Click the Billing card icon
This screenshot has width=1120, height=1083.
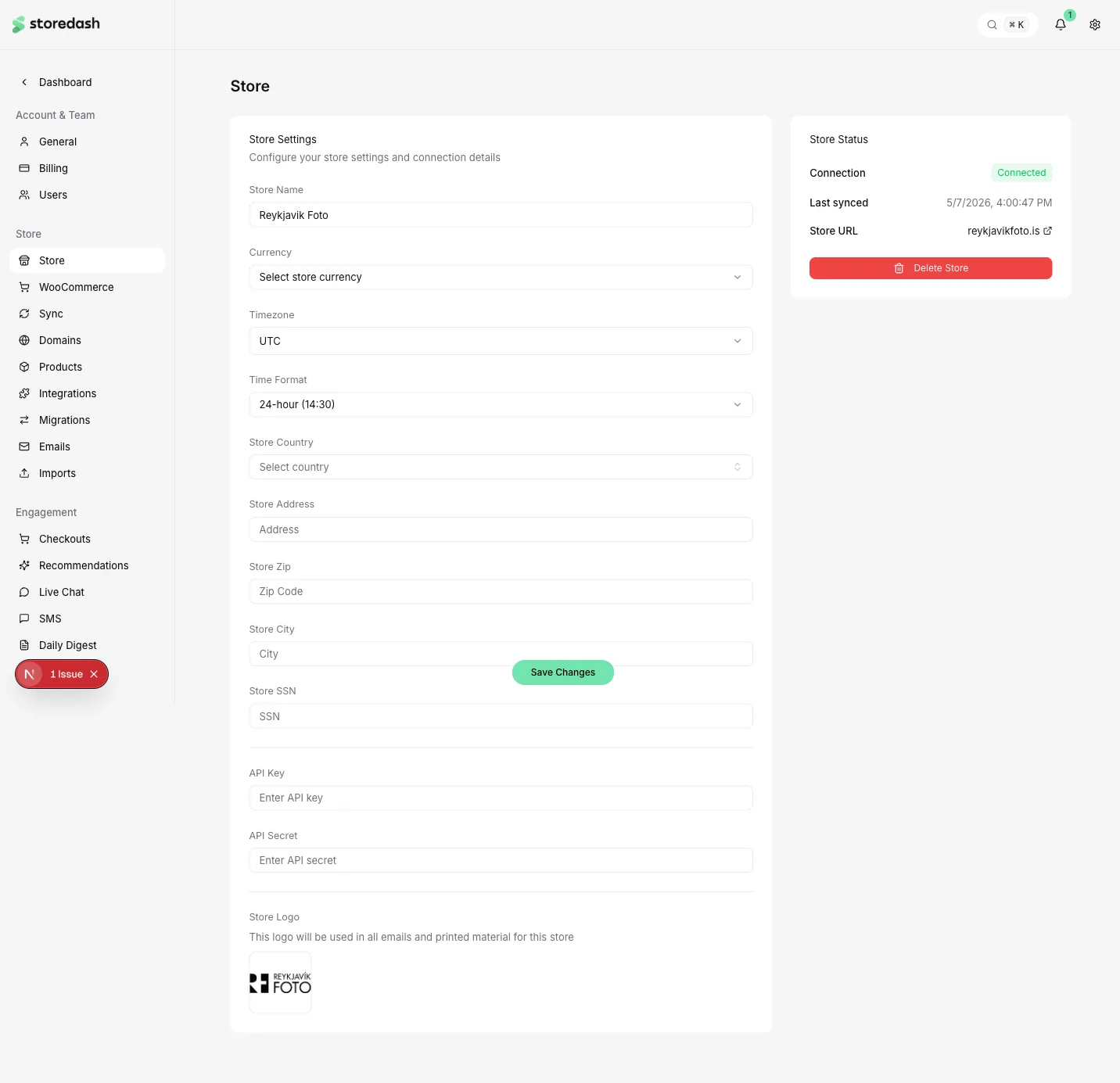click(x=24, y=168)
